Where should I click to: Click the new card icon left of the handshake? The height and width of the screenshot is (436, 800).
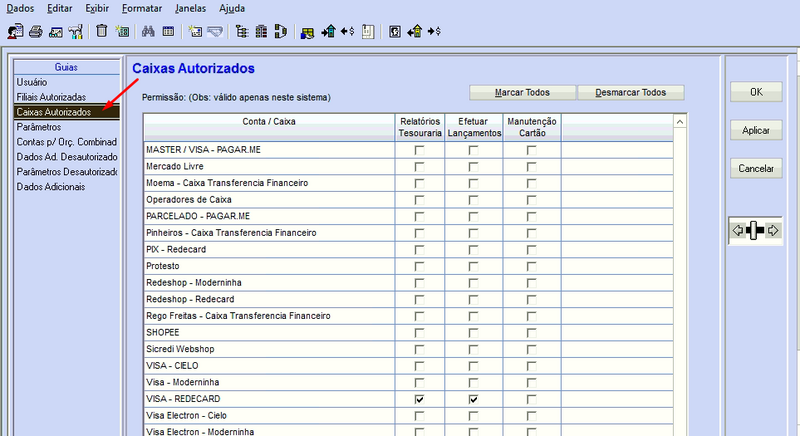pyautogui.click(x=195, y=32)
